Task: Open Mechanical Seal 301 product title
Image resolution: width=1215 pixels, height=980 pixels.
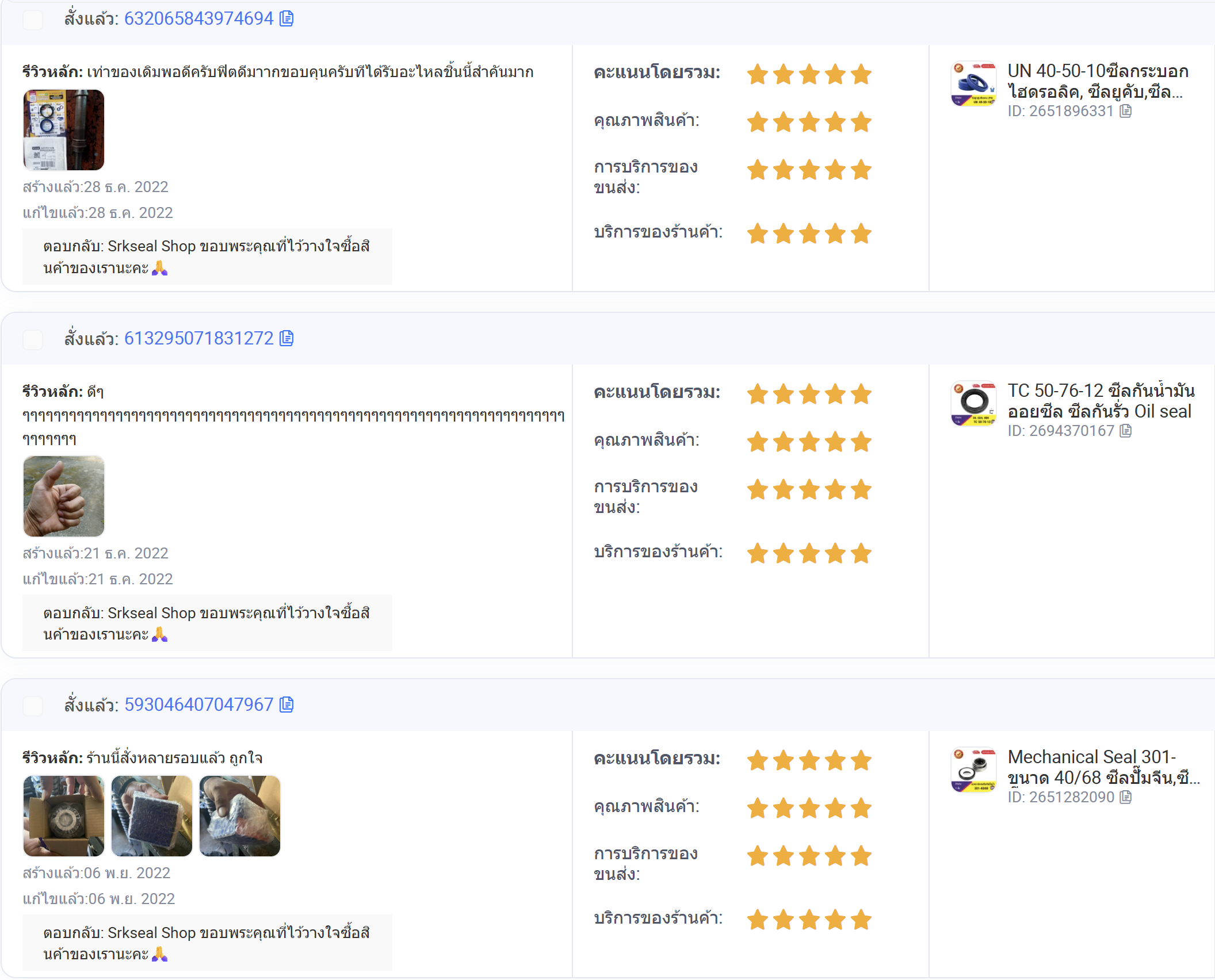Action: (1103, 767)
